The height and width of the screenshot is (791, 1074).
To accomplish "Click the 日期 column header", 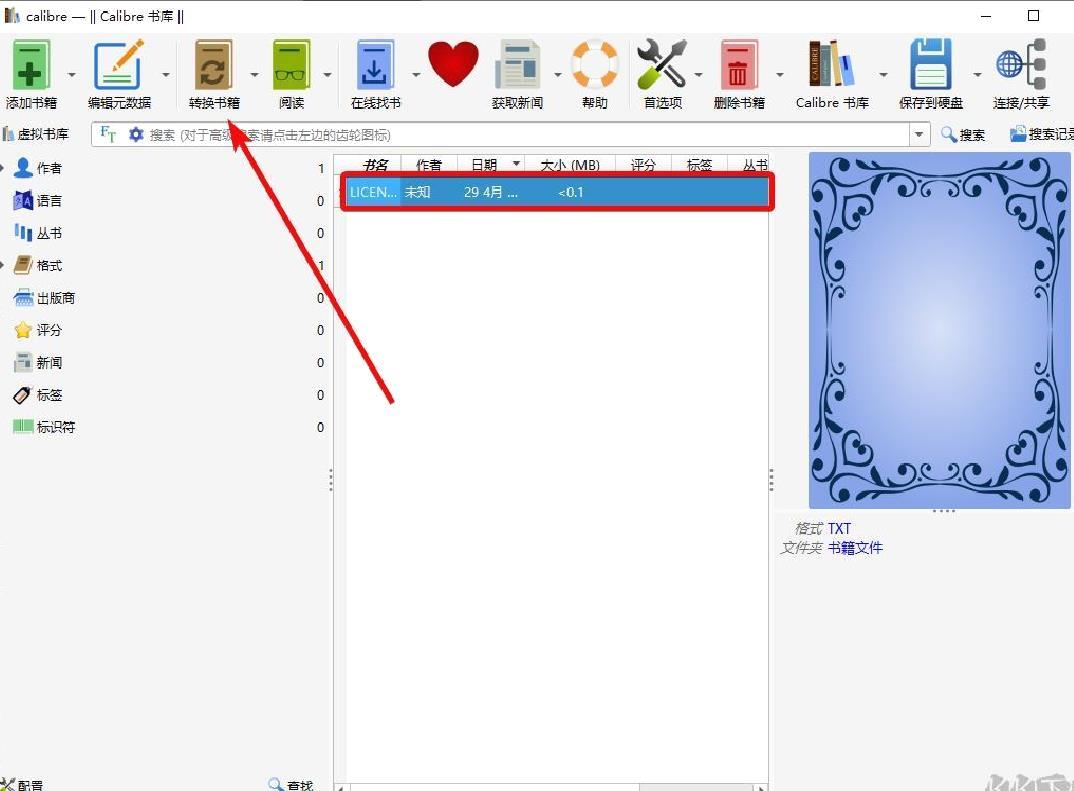I will tap(490, 164).
